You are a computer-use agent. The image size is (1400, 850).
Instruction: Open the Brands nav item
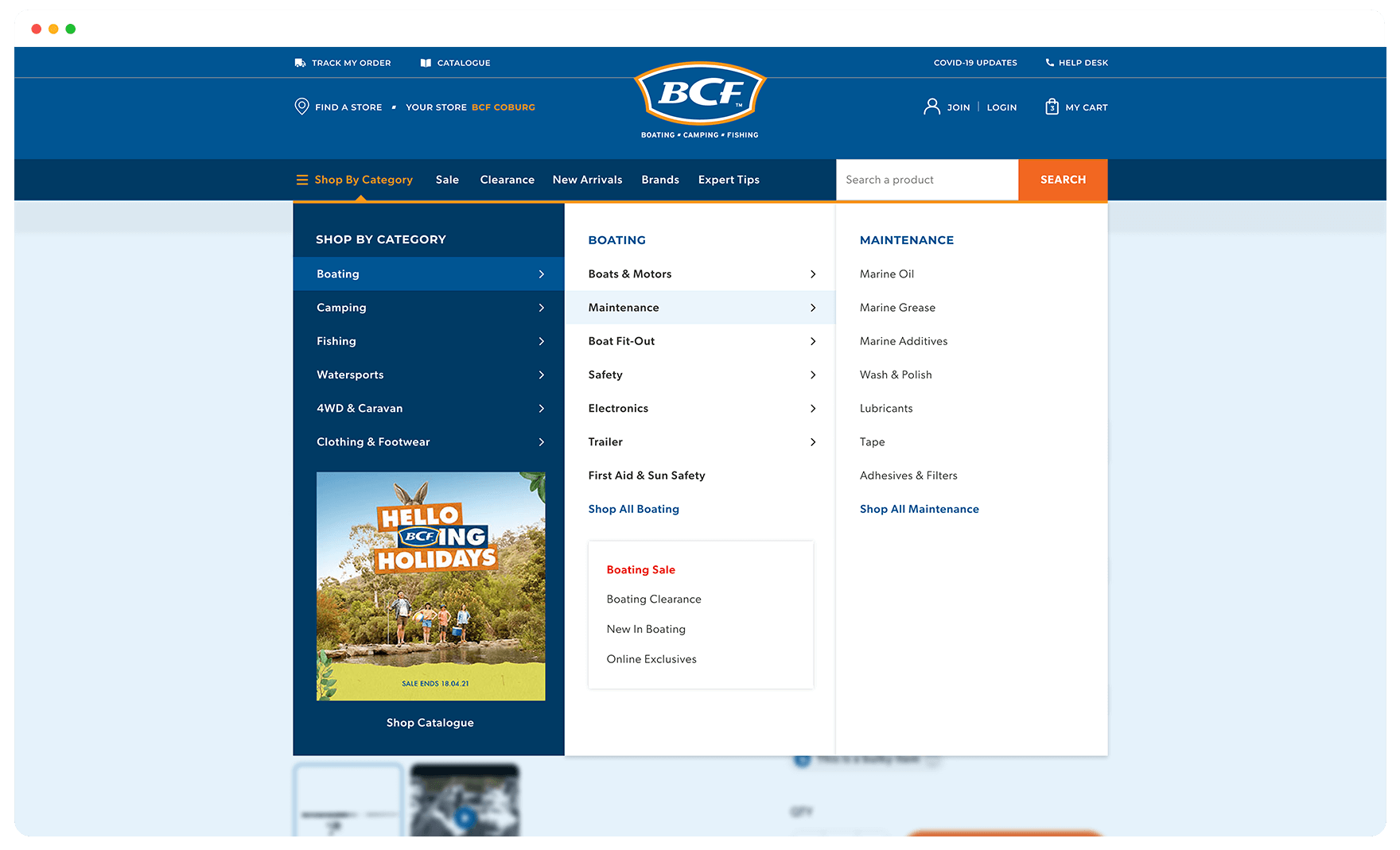coord(660,180)
